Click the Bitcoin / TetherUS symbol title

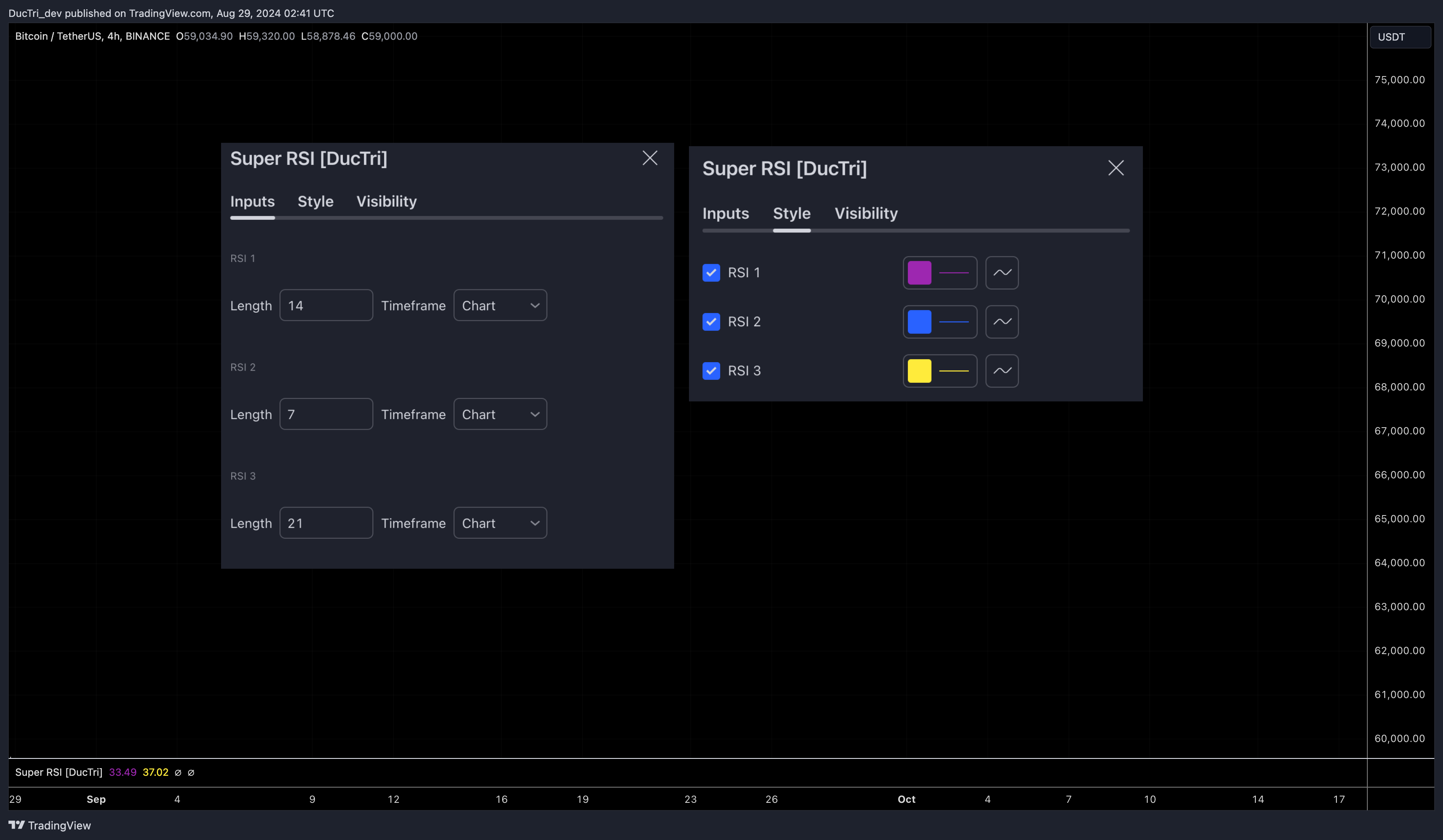[x=92, y=36]
